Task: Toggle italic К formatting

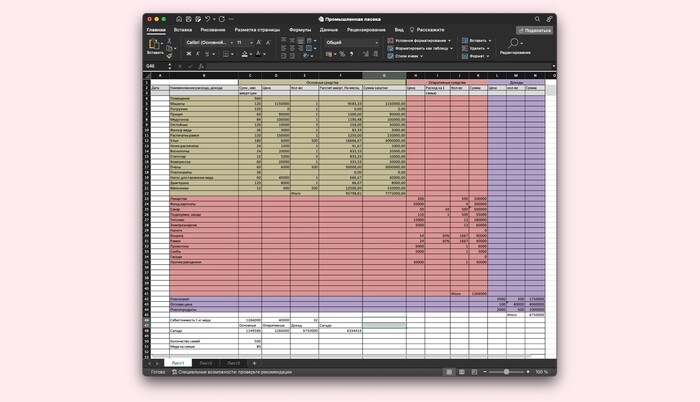Action: pyautogui.click(x=198, y=54)
